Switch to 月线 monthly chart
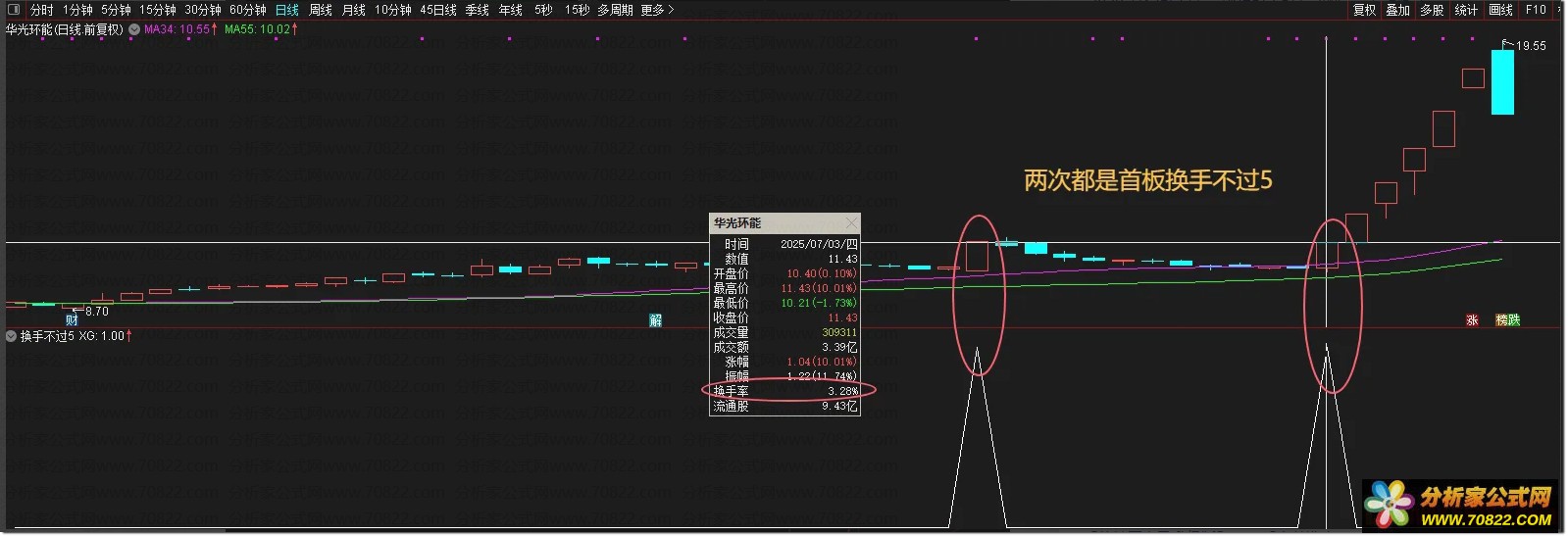Screen dimensions: 1568x536 (354, 10)
